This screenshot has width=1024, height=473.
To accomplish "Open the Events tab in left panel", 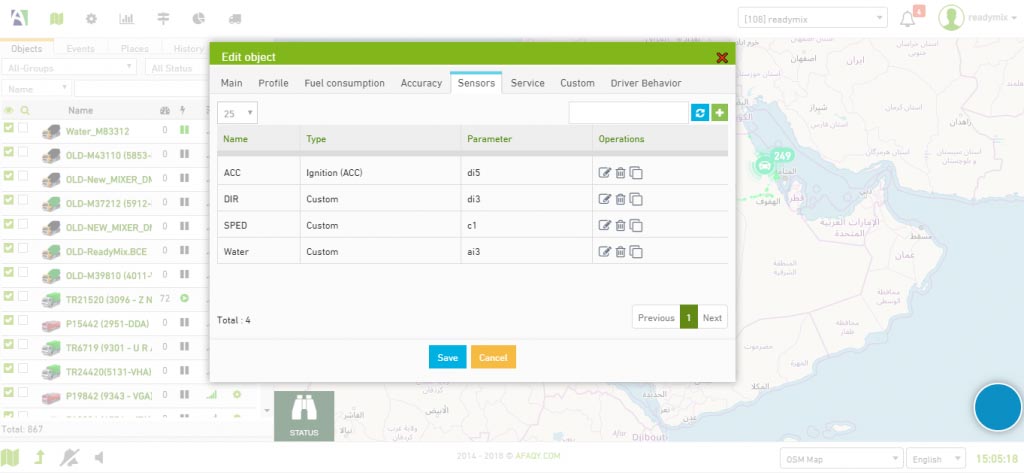I will point(80,48).
